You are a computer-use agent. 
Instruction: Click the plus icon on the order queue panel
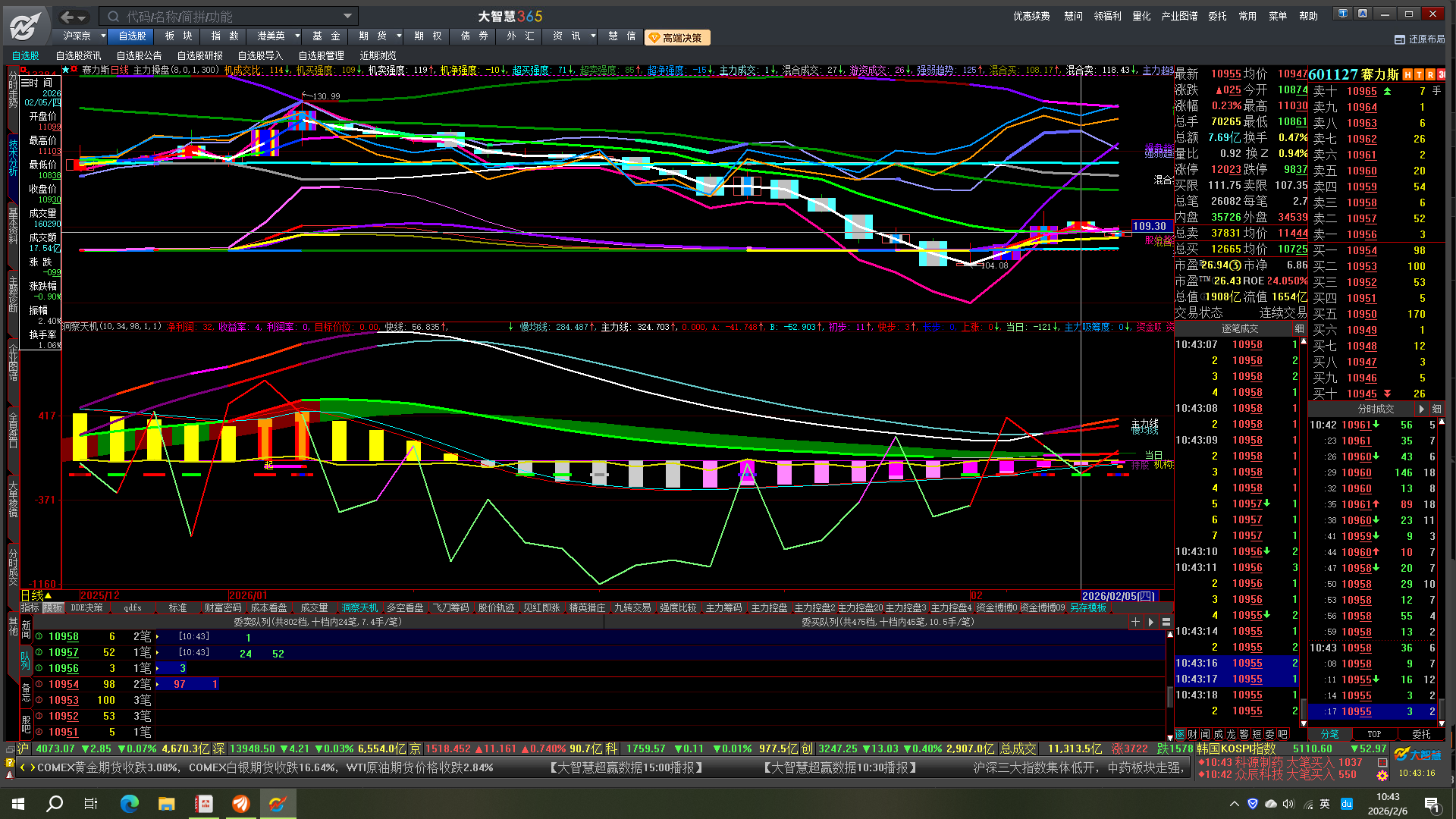(x=1135, y=622)
